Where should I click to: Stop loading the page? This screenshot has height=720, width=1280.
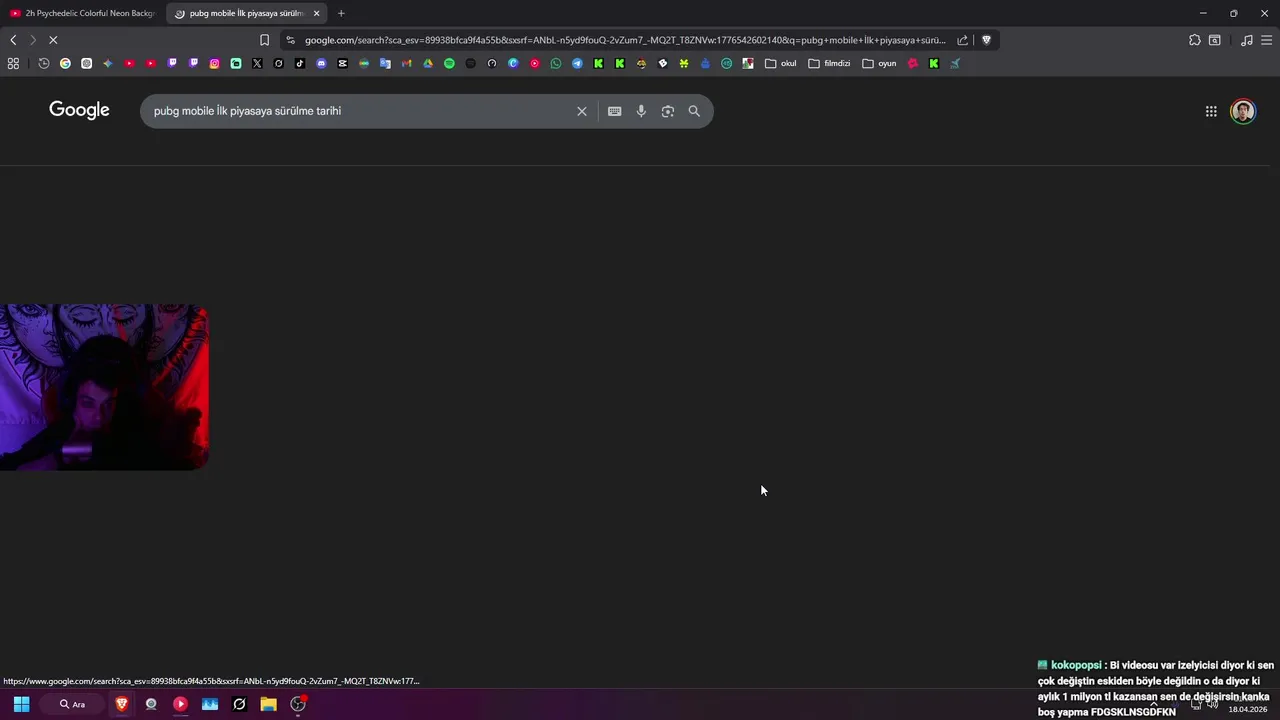pos(53,40)
